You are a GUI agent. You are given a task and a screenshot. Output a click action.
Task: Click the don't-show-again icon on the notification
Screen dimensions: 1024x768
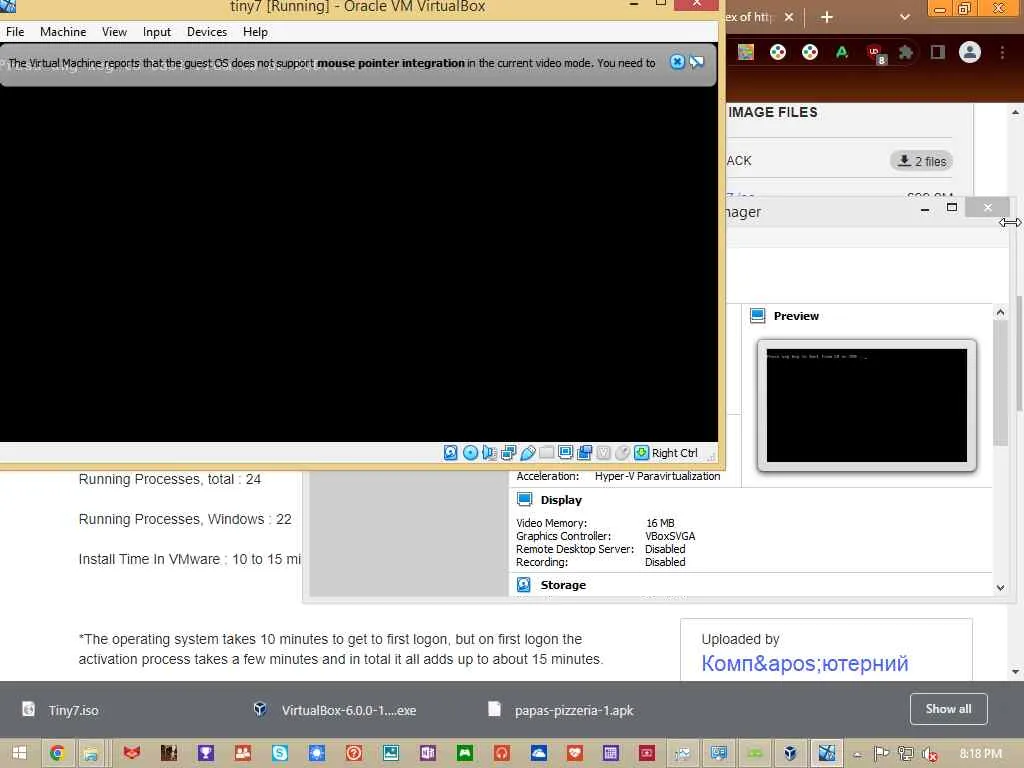point(697,62)
